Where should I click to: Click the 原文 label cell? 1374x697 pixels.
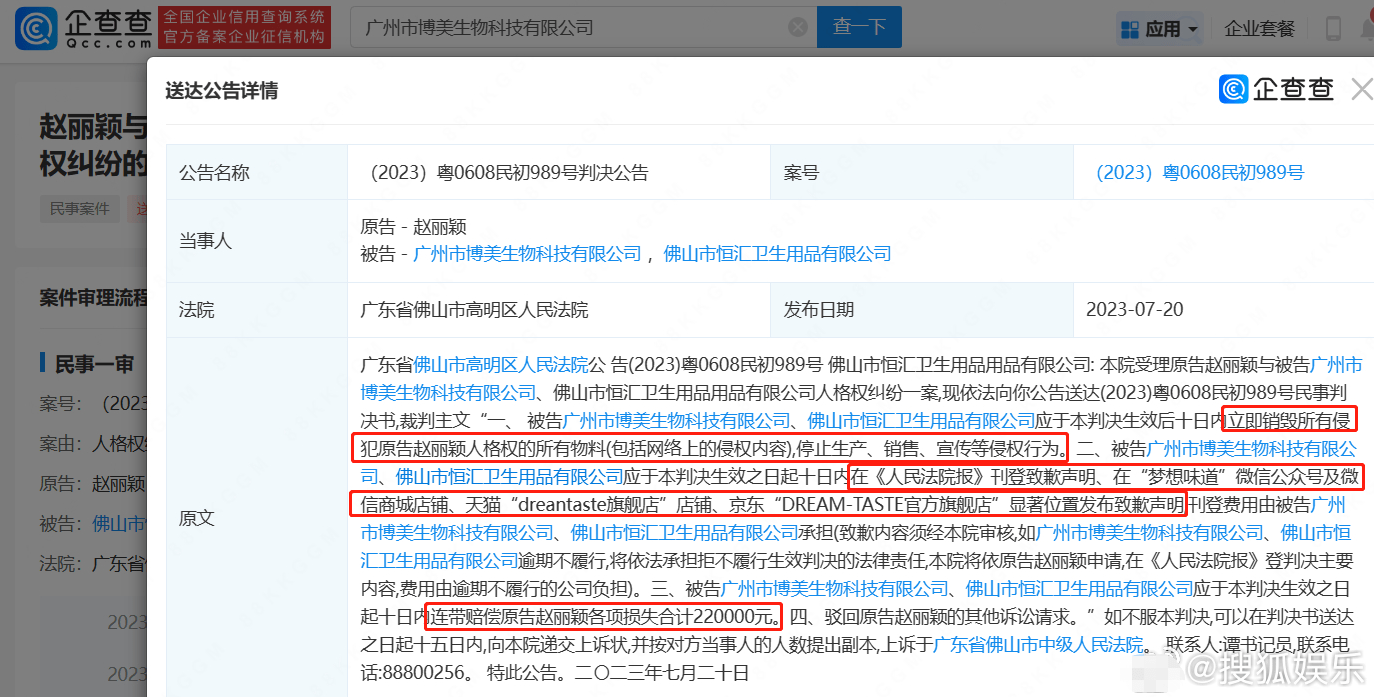coord(257,518)
